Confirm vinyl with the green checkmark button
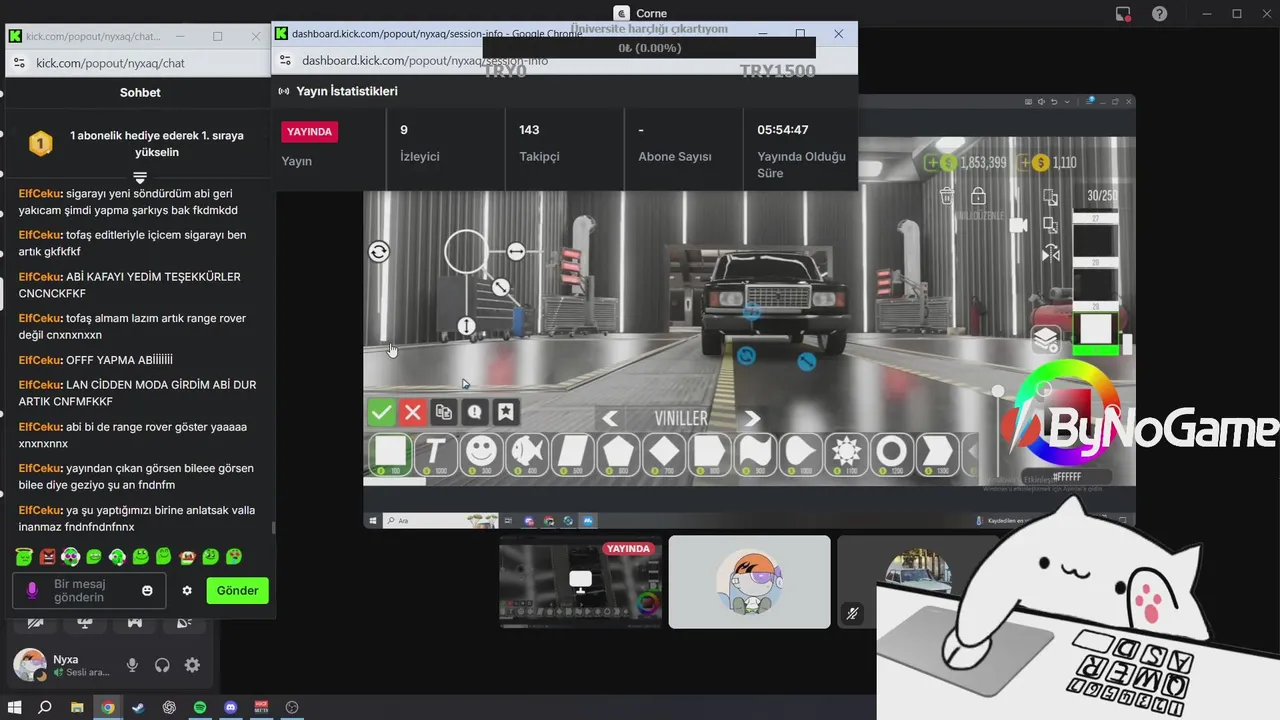 click(x=381, y=411)
